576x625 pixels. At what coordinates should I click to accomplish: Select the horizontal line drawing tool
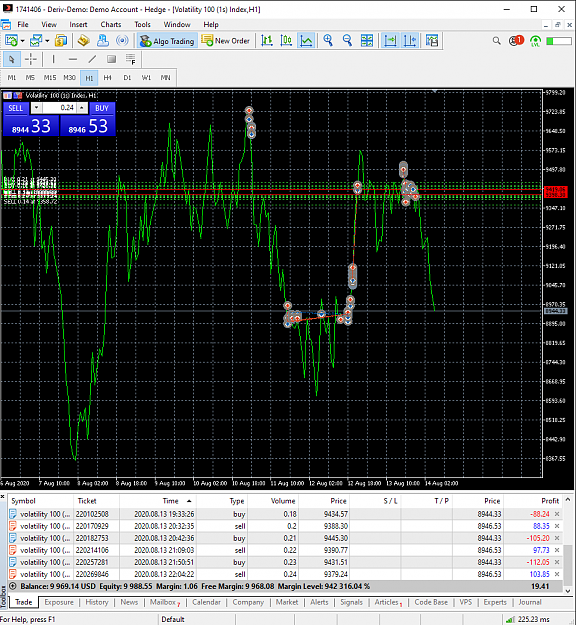(x=73, y=59)
